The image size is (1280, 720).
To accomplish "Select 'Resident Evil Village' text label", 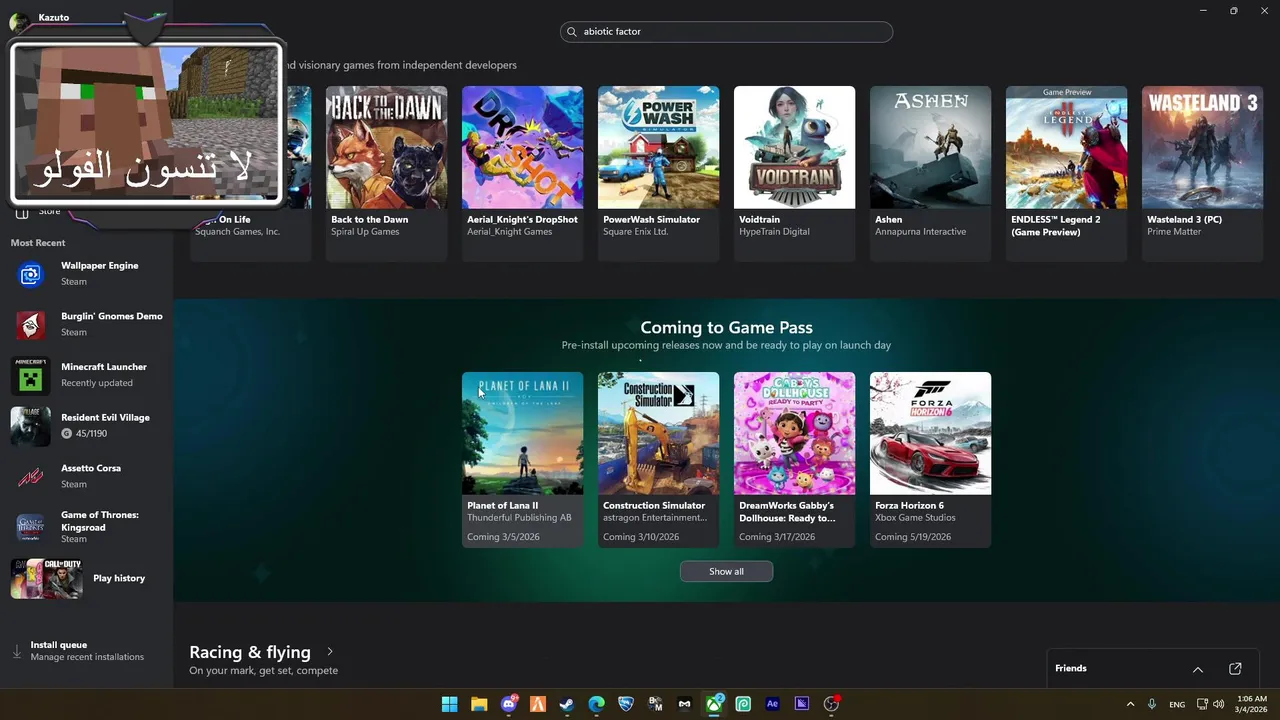I will click(x=105, y=418).
